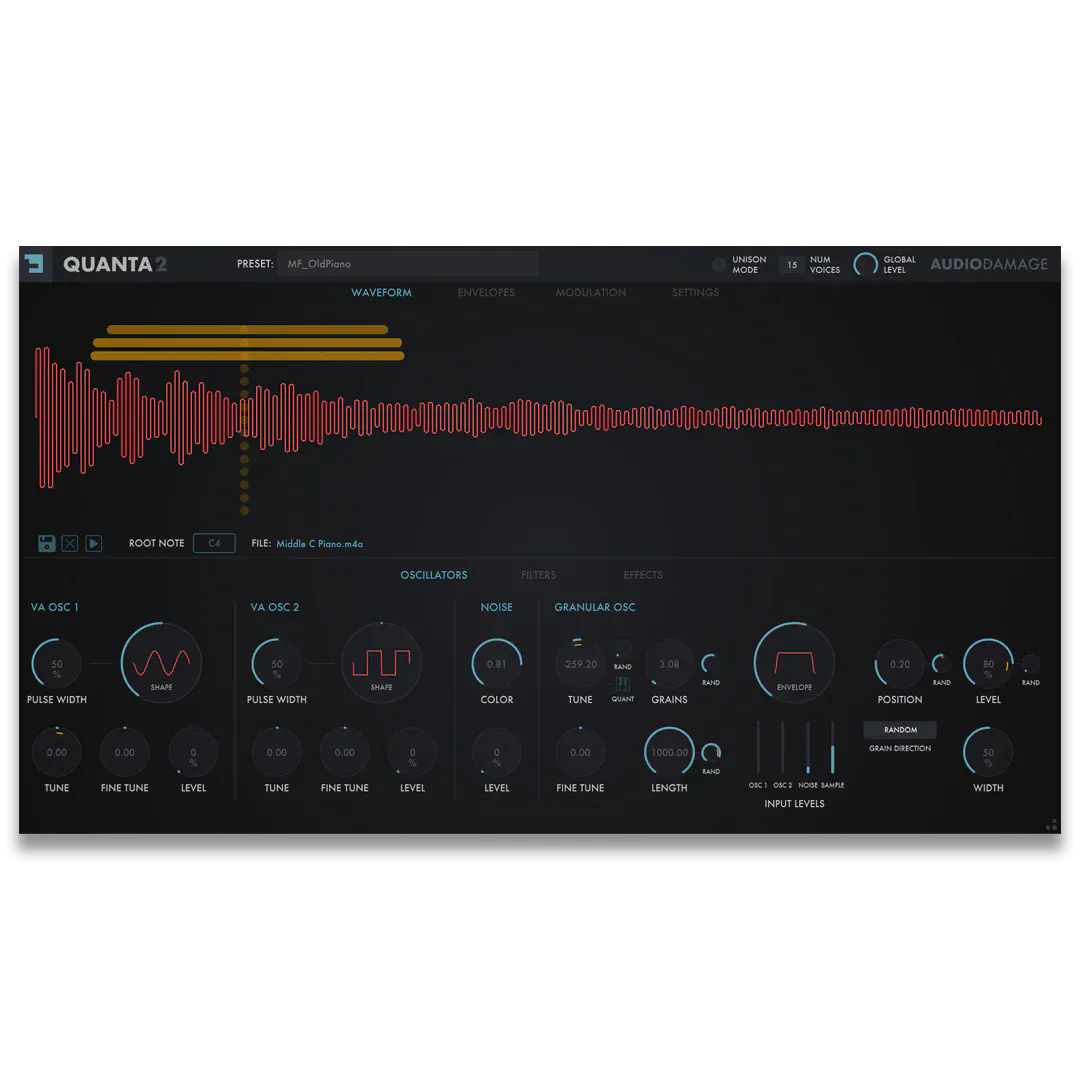Select the MODULATION tab
This screenshot has width=1080, height=1080.
click(591, 292)
